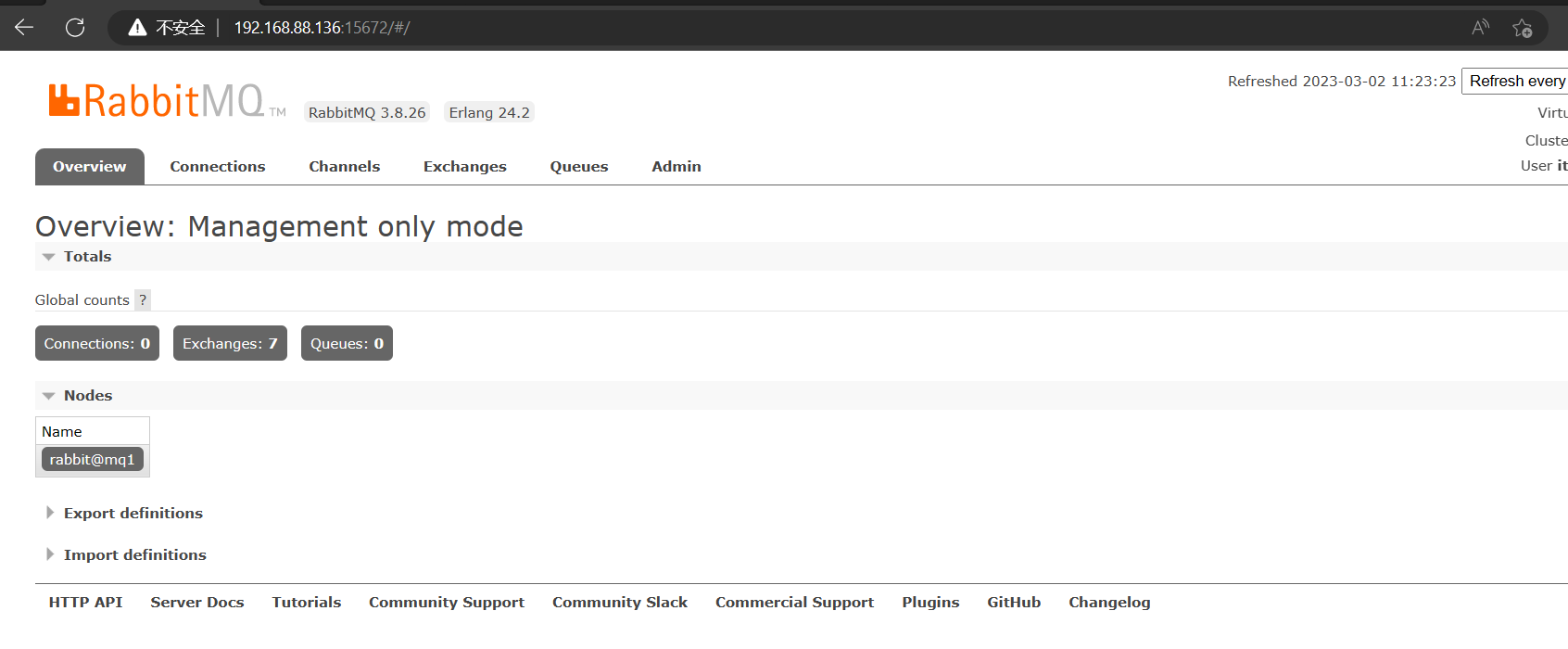Click the Global counts label
1568x649 pixels.
pos(82,300)
